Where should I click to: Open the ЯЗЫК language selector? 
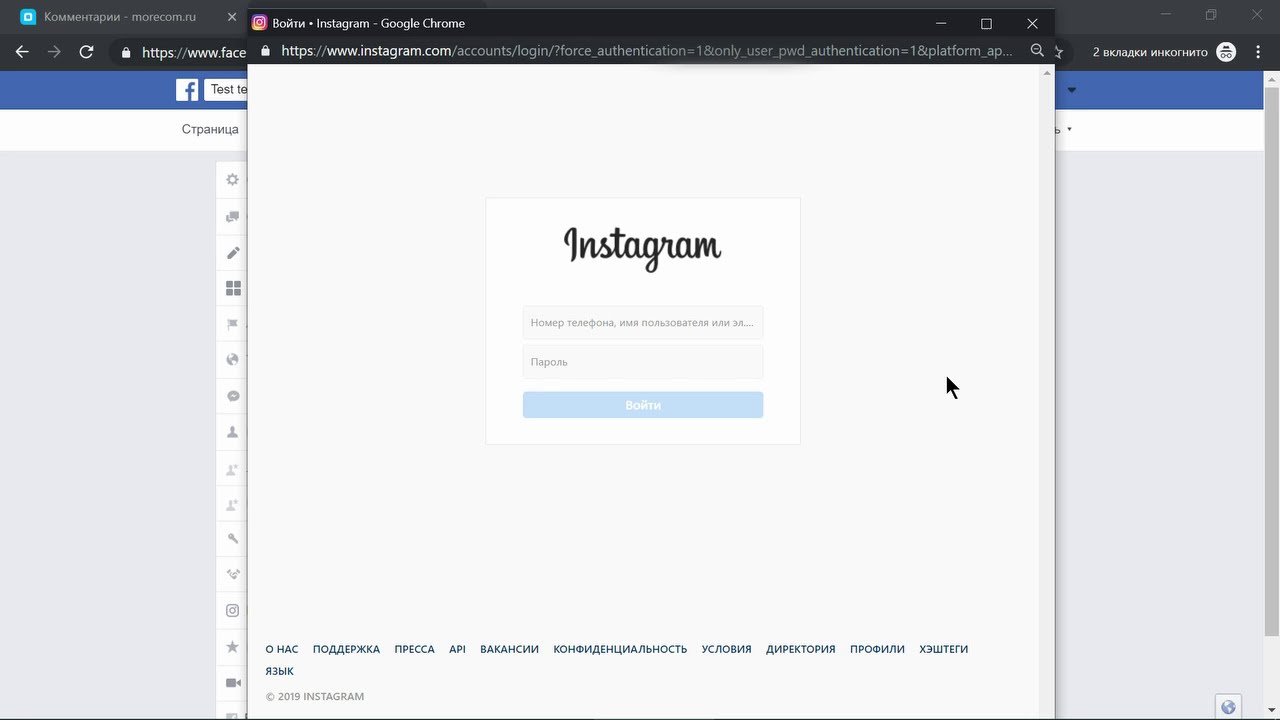[280, 671]
